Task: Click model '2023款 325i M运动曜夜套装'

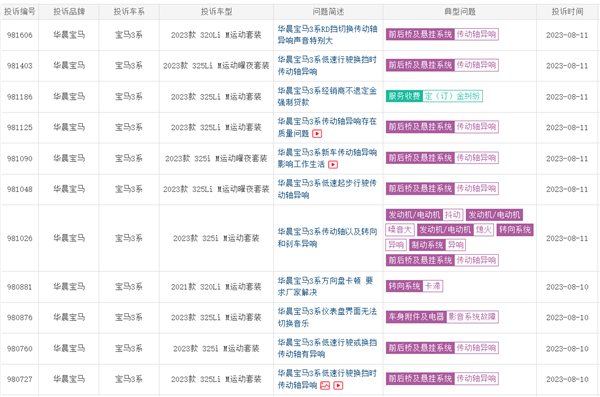Action: coord(216,158)
